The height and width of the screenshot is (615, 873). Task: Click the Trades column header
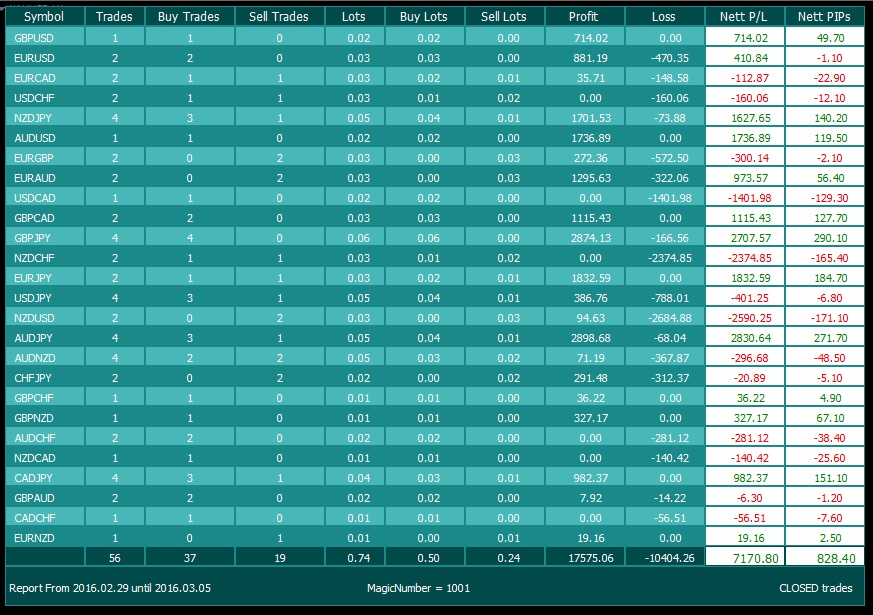pyautogui.click(x=114, y=17)
